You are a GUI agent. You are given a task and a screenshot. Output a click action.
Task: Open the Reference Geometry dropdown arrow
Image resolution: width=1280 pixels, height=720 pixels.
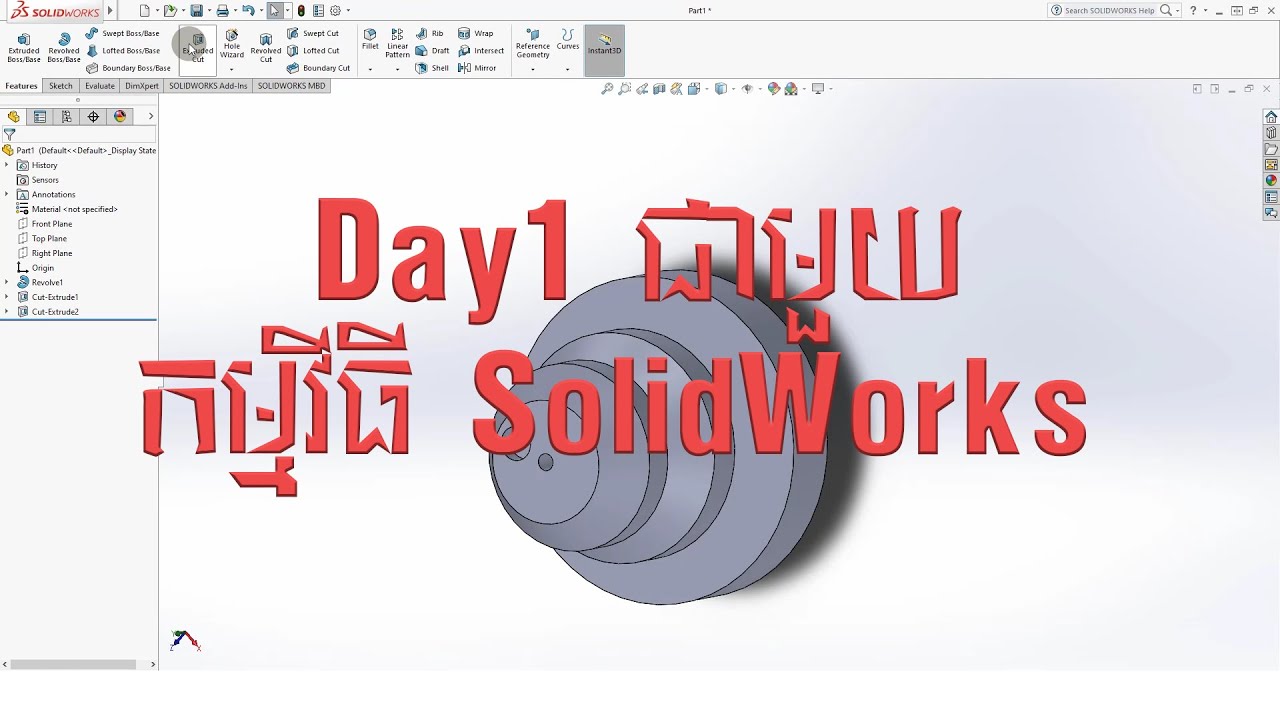click(x=533, y=69)
